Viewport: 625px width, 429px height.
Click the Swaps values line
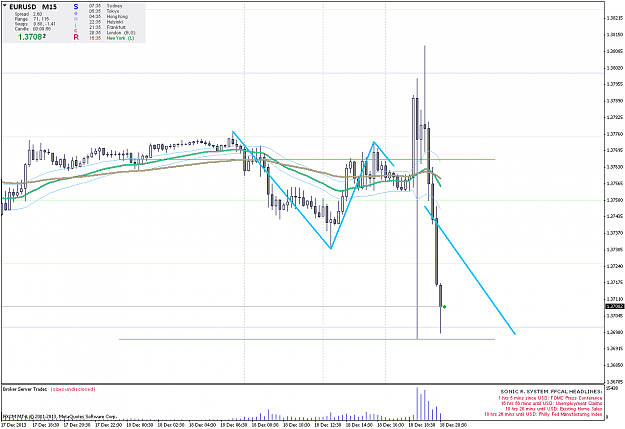pos(35,24)
